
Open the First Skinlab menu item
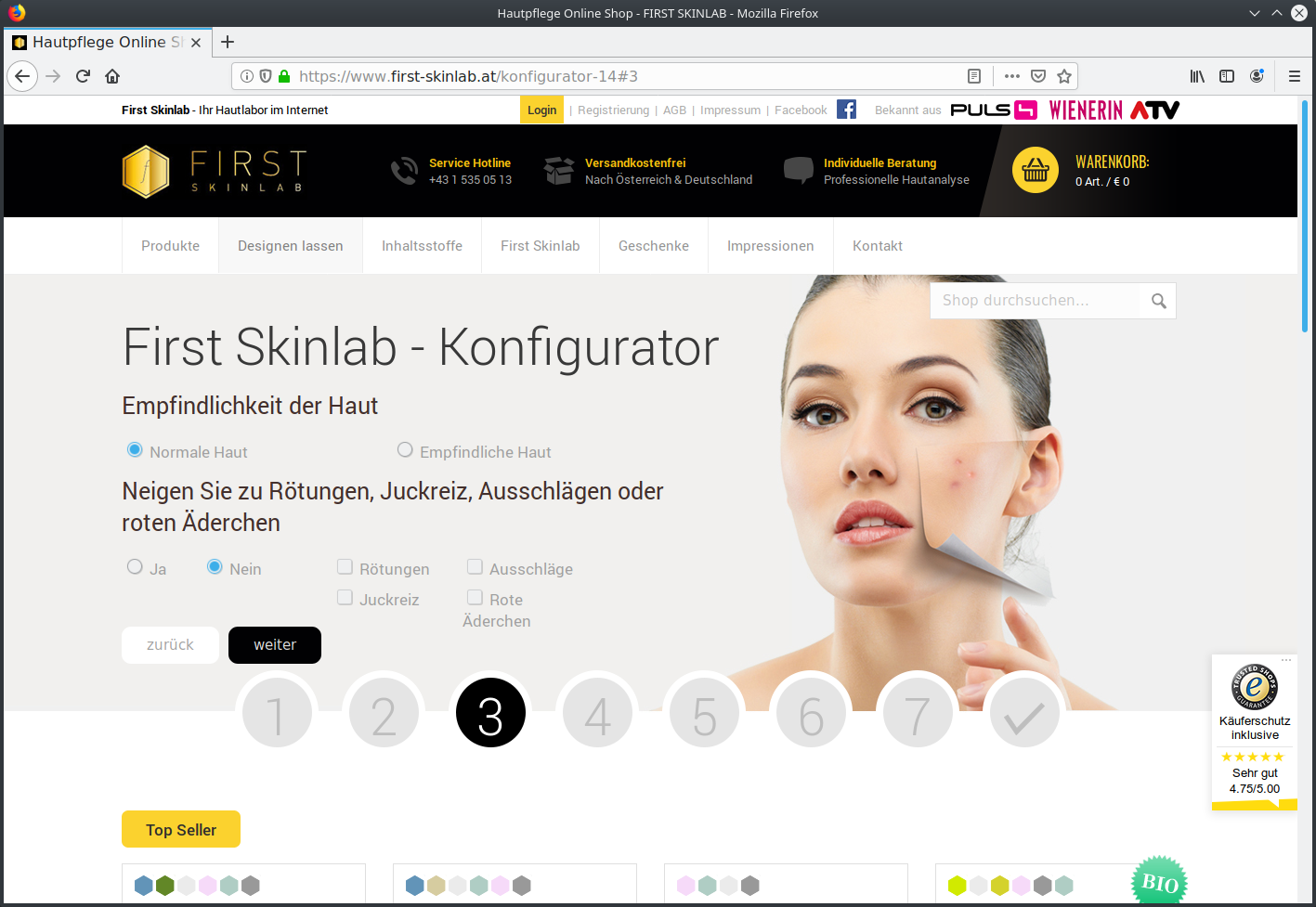pos(541,246)
